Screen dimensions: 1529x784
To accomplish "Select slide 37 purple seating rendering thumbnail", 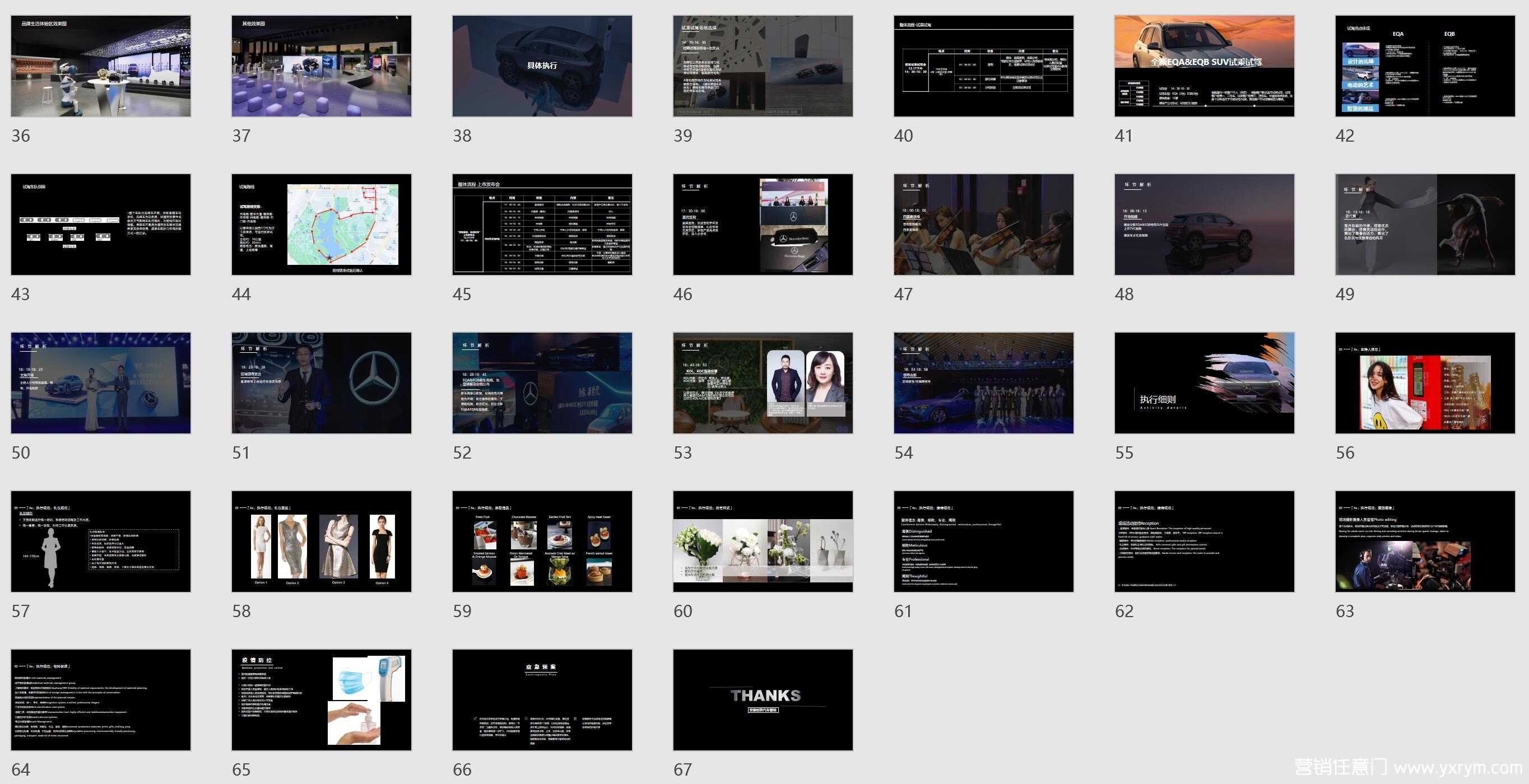I will (x=322, y=66).
